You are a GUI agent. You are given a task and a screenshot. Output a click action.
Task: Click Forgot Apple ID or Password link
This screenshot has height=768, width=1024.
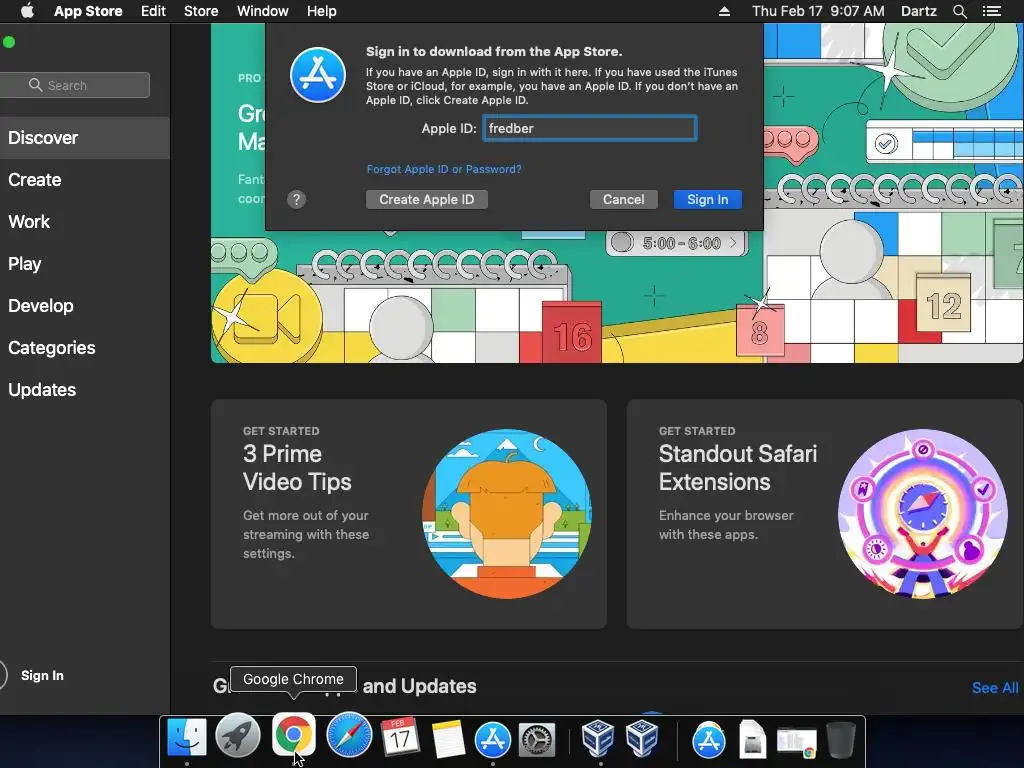pos(444,169)
